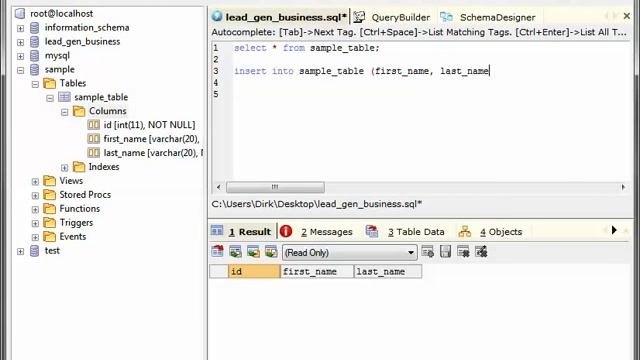Open the QueryBuilder tab
The width and height of the screenshot is (640, 360).
[x=392, y=17]
